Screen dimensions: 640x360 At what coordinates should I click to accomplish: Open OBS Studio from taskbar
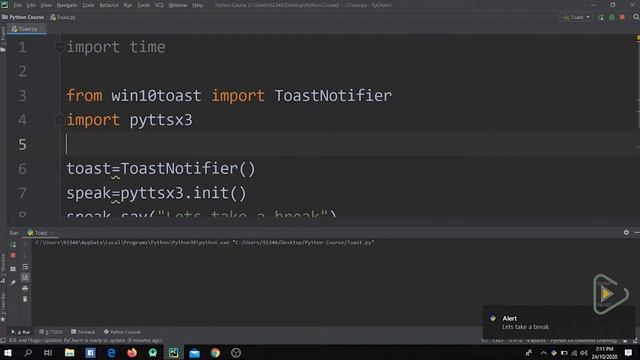pos(236,353)
